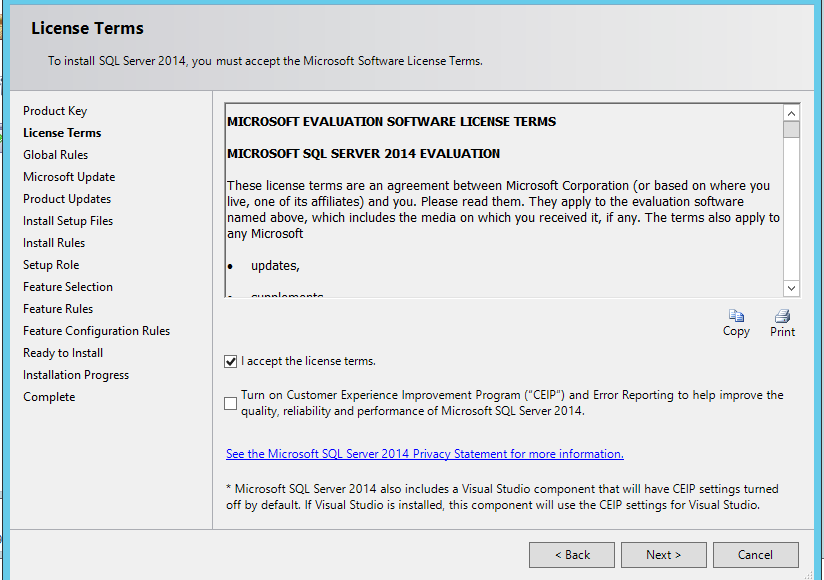The image size is (824, 580).
Task: Click the license text scroll up arrow
Action: [x=791, y=113]
